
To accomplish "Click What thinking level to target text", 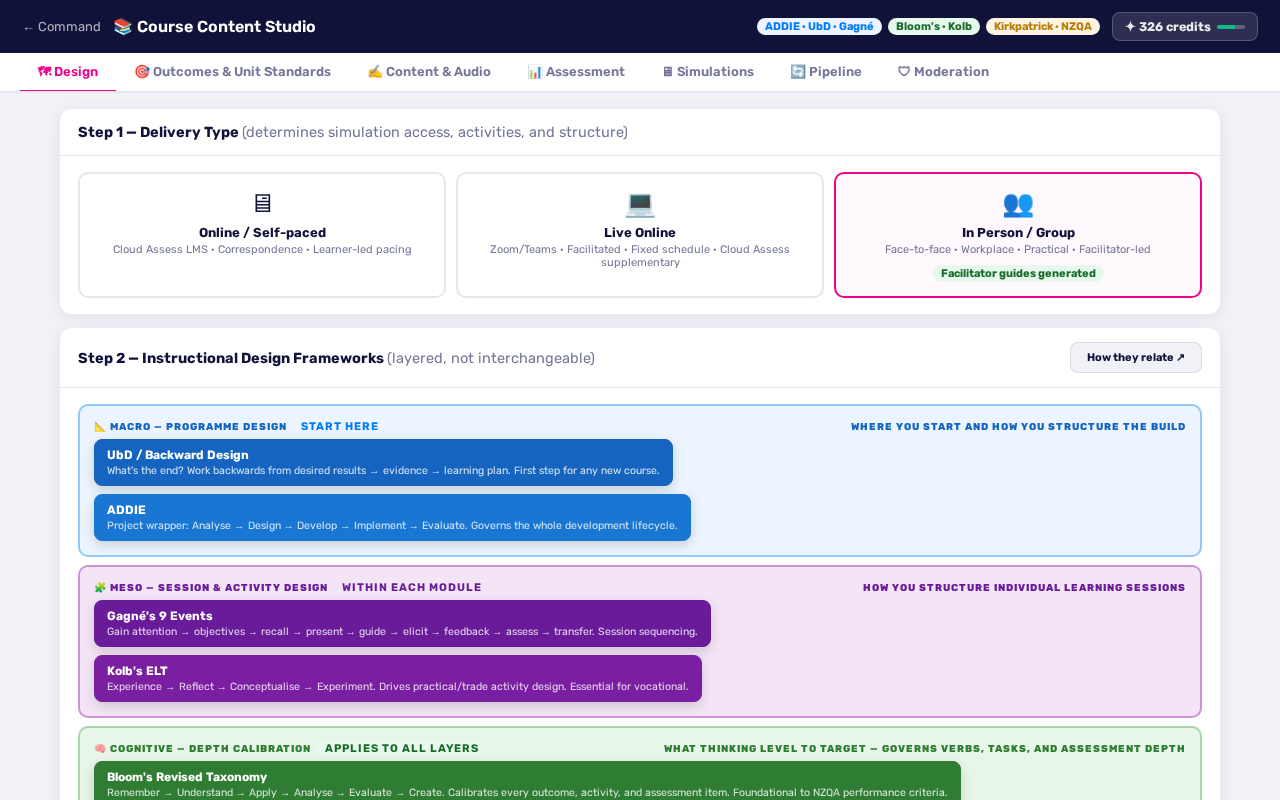I will (924, 749).
